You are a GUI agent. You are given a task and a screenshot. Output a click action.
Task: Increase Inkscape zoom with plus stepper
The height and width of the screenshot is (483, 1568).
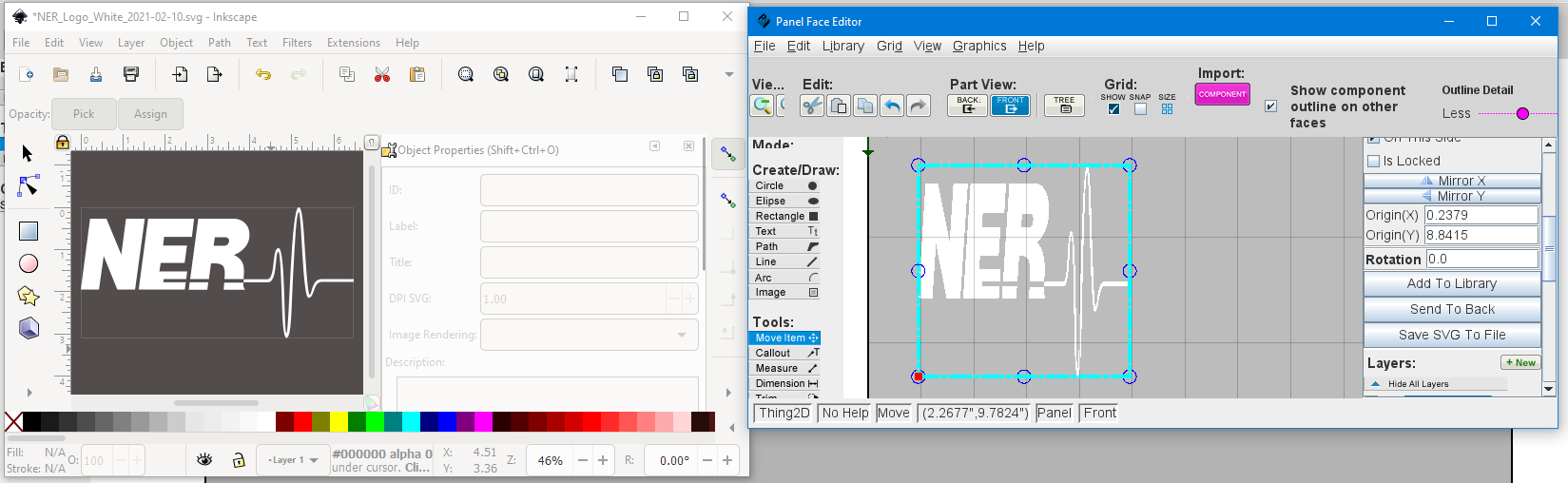(603, 460)
